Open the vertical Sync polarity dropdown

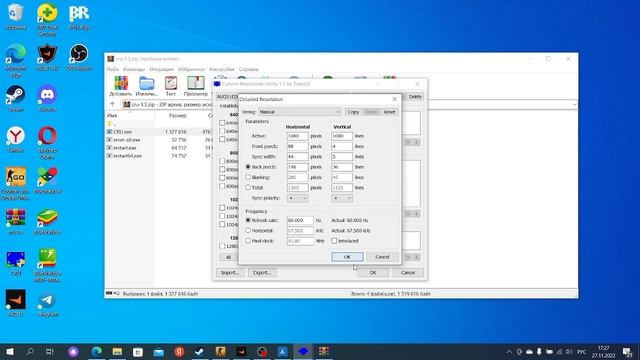(342, 198)
